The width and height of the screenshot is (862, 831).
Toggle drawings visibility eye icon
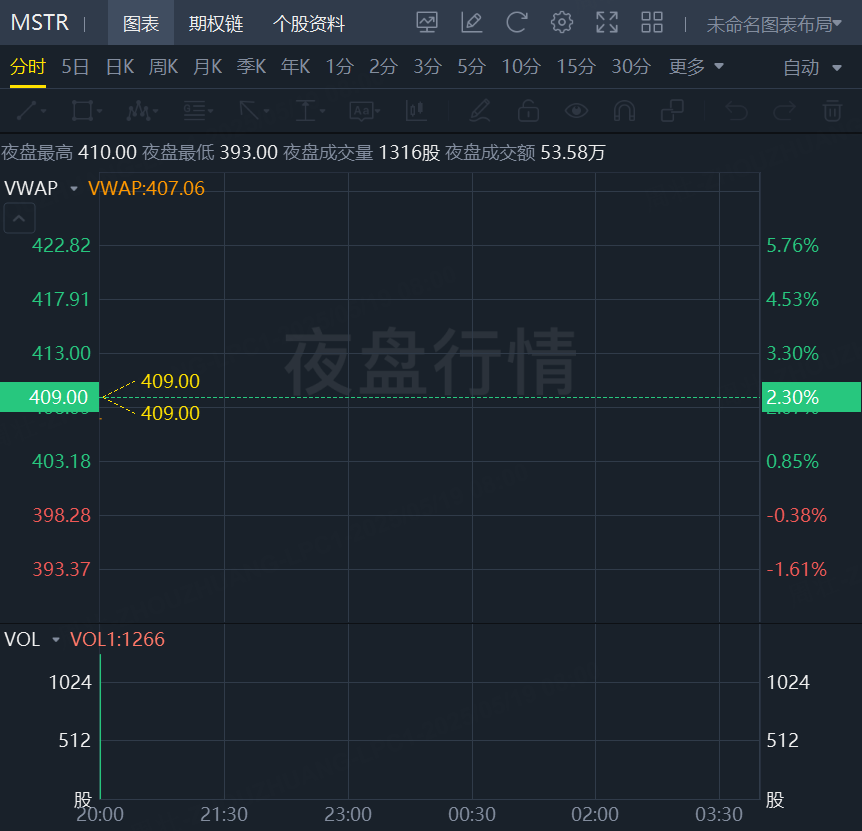pyautogui.click(x=576, y=110)
